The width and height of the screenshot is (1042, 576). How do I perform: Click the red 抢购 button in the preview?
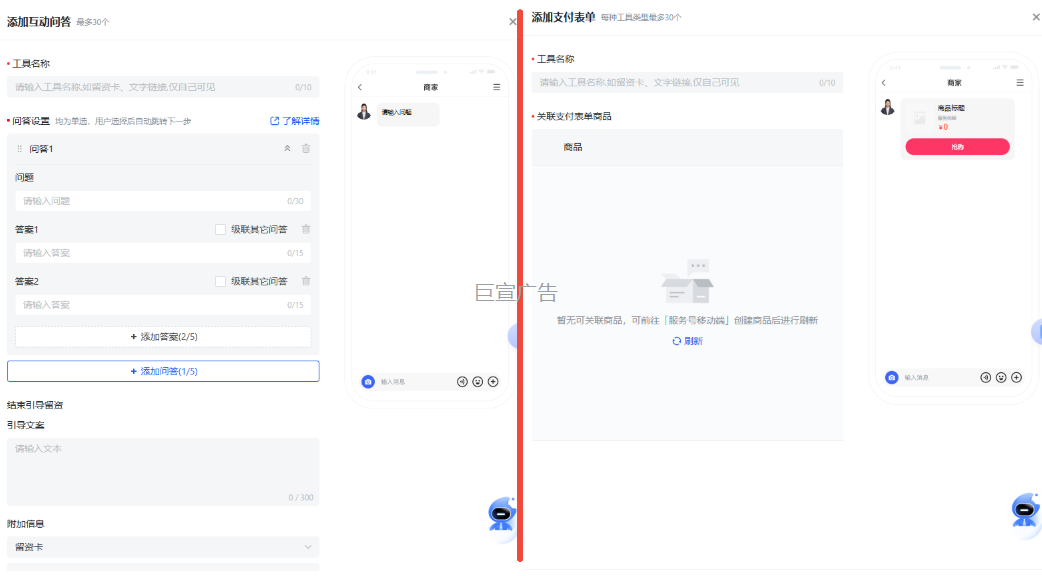[956, 146]
